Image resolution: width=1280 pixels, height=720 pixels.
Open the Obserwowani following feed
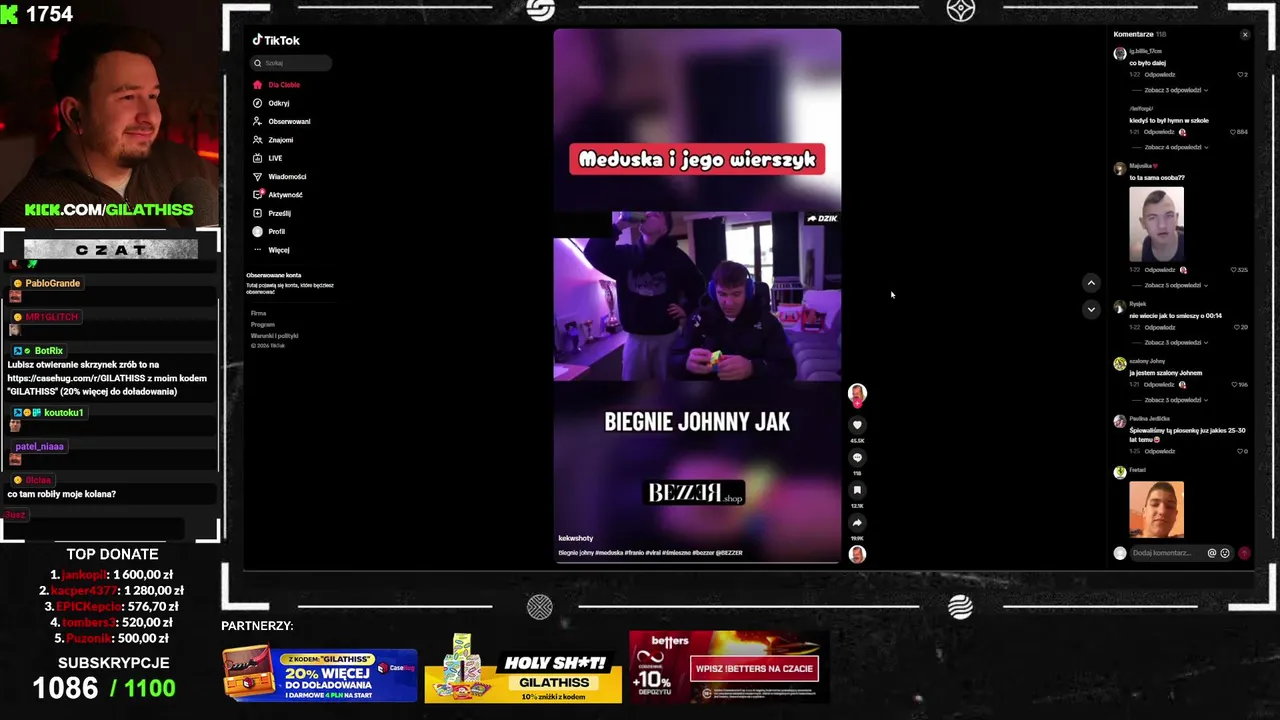[281, 121]
